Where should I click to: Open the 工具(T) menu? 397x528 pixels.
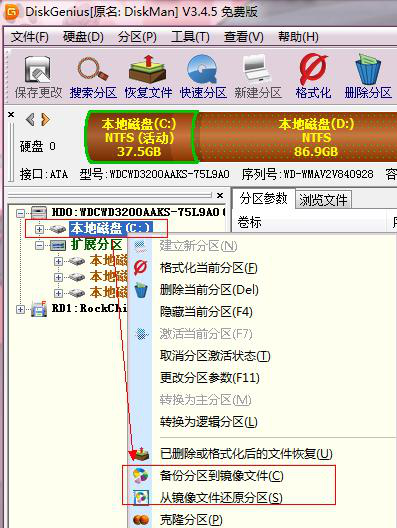point(190,37)
